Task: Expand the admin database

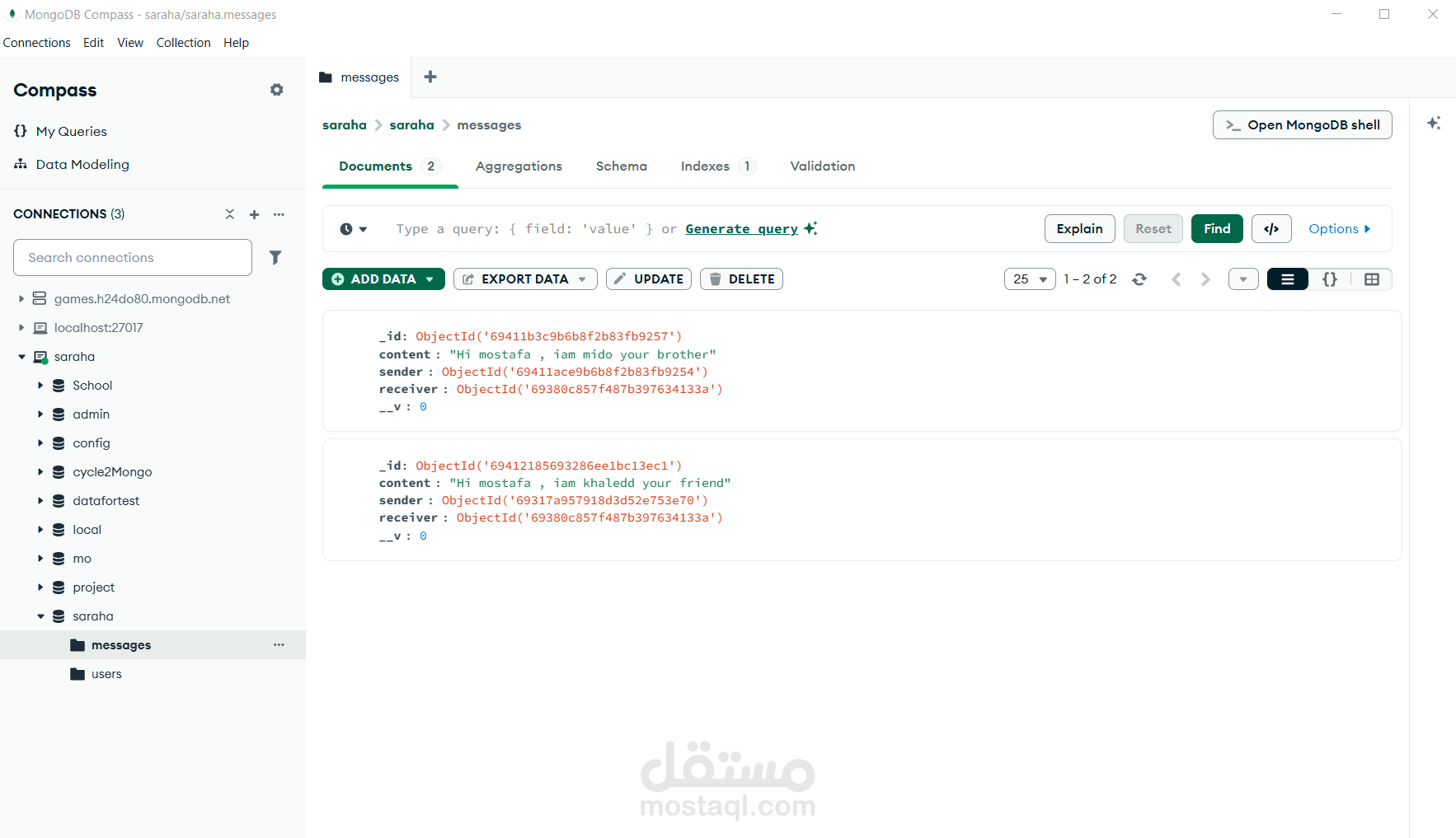Action: click(40, 414)
